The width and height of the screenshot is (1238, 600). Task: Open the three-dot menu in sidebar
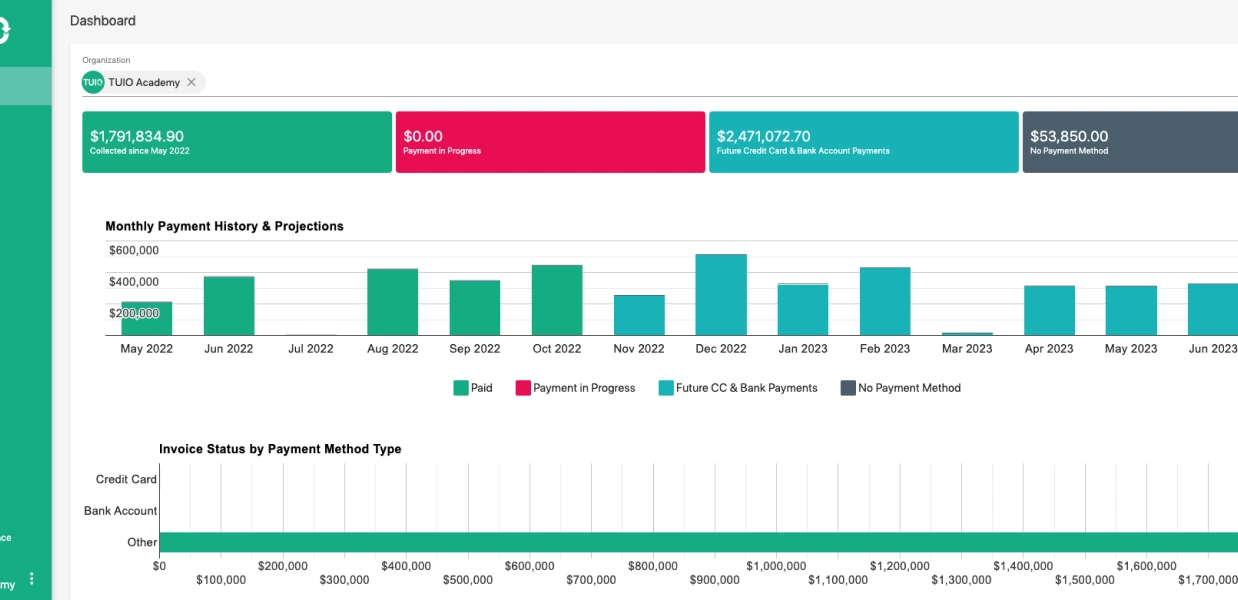(x=32, y=579)
